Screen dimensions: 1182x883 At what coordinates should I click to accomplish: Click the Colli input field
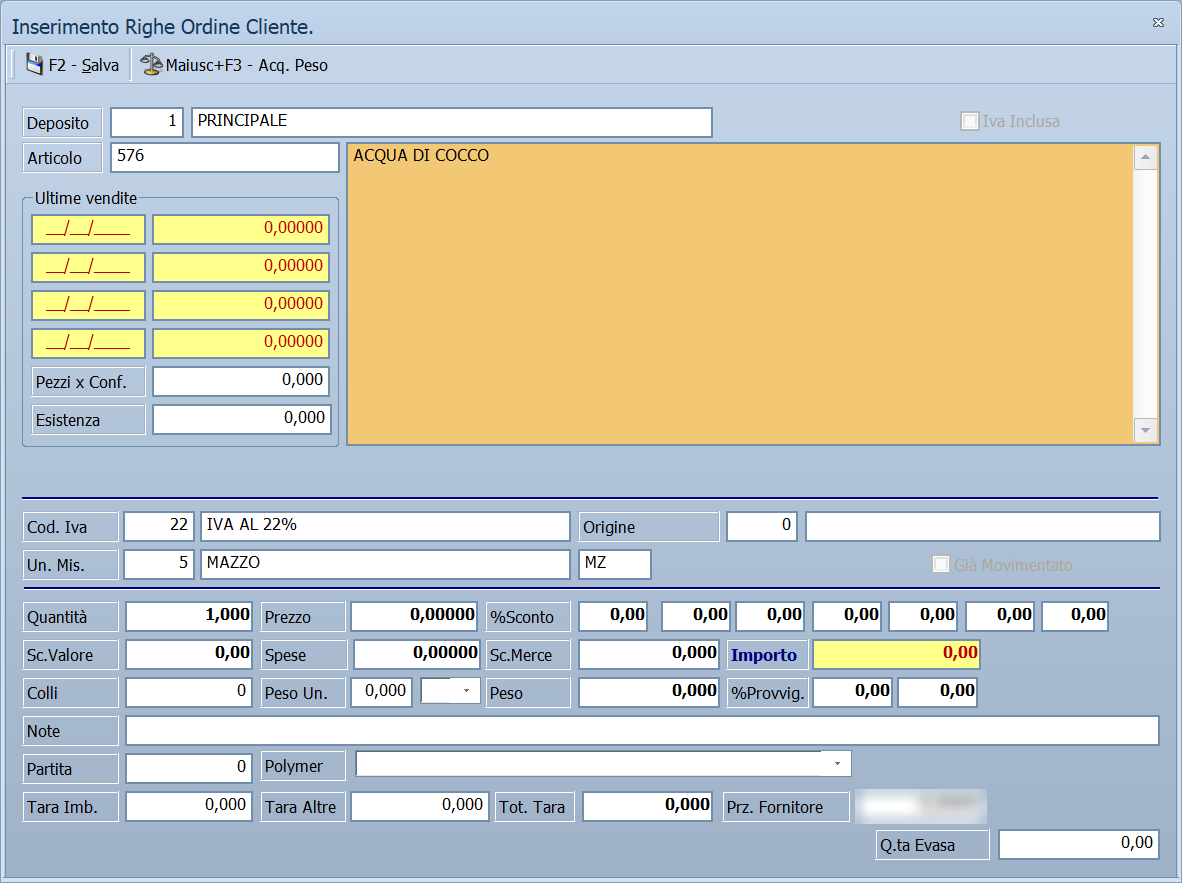click(x=188, y=691)
